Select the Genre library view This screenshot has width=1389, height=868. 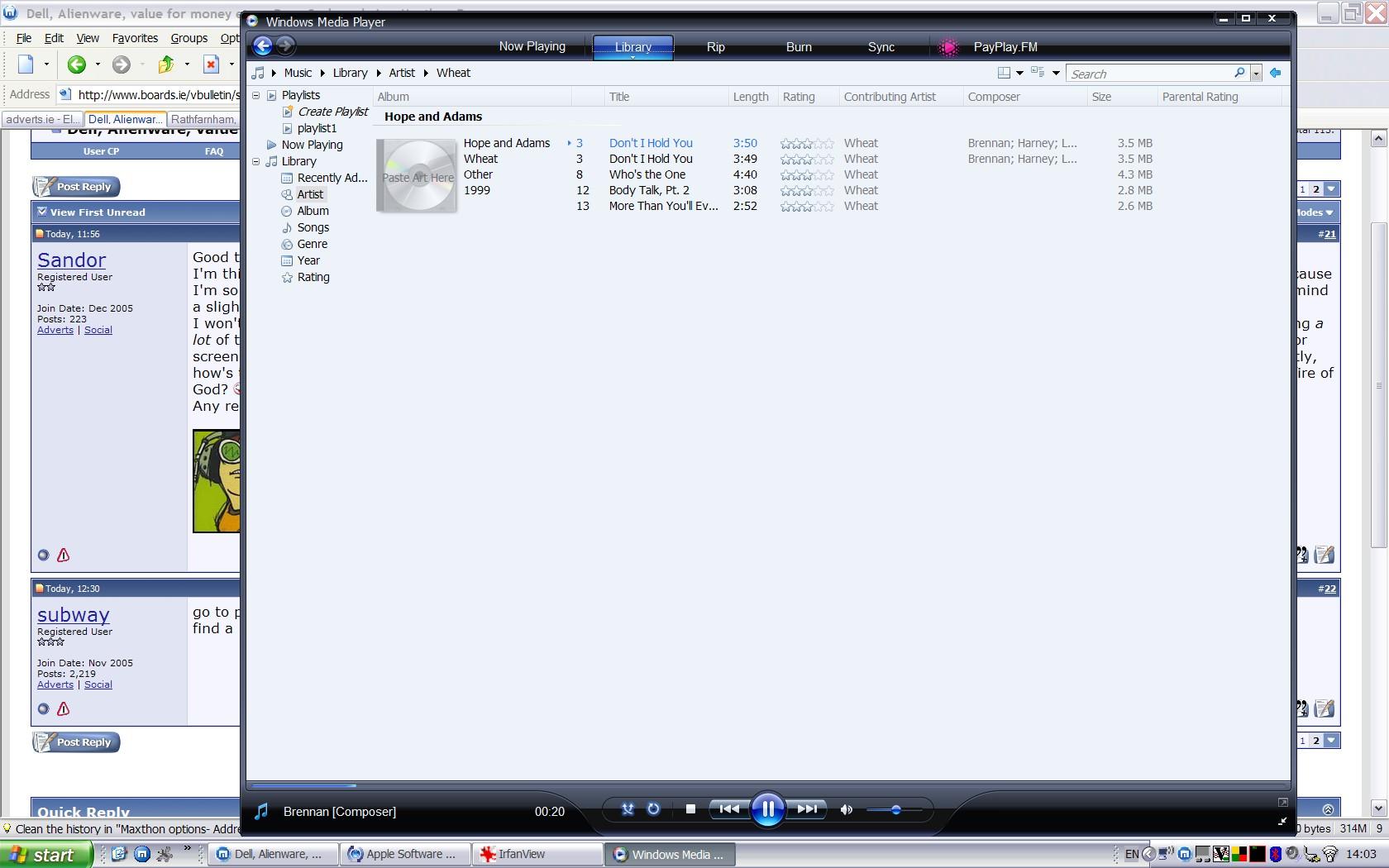coord(312,244)
